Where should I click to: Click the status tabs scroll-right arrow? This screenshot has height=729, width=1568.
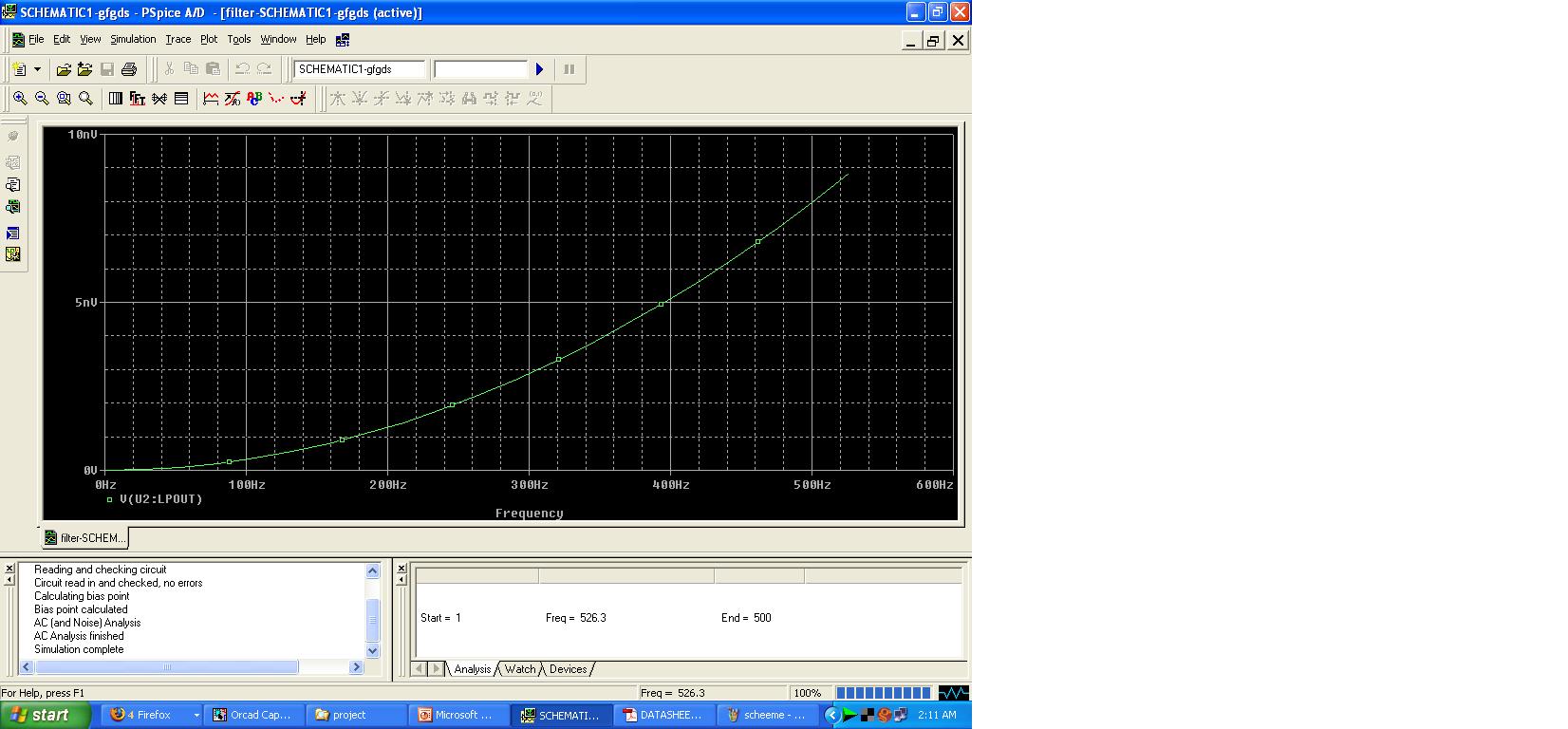(x=437, y=669)
